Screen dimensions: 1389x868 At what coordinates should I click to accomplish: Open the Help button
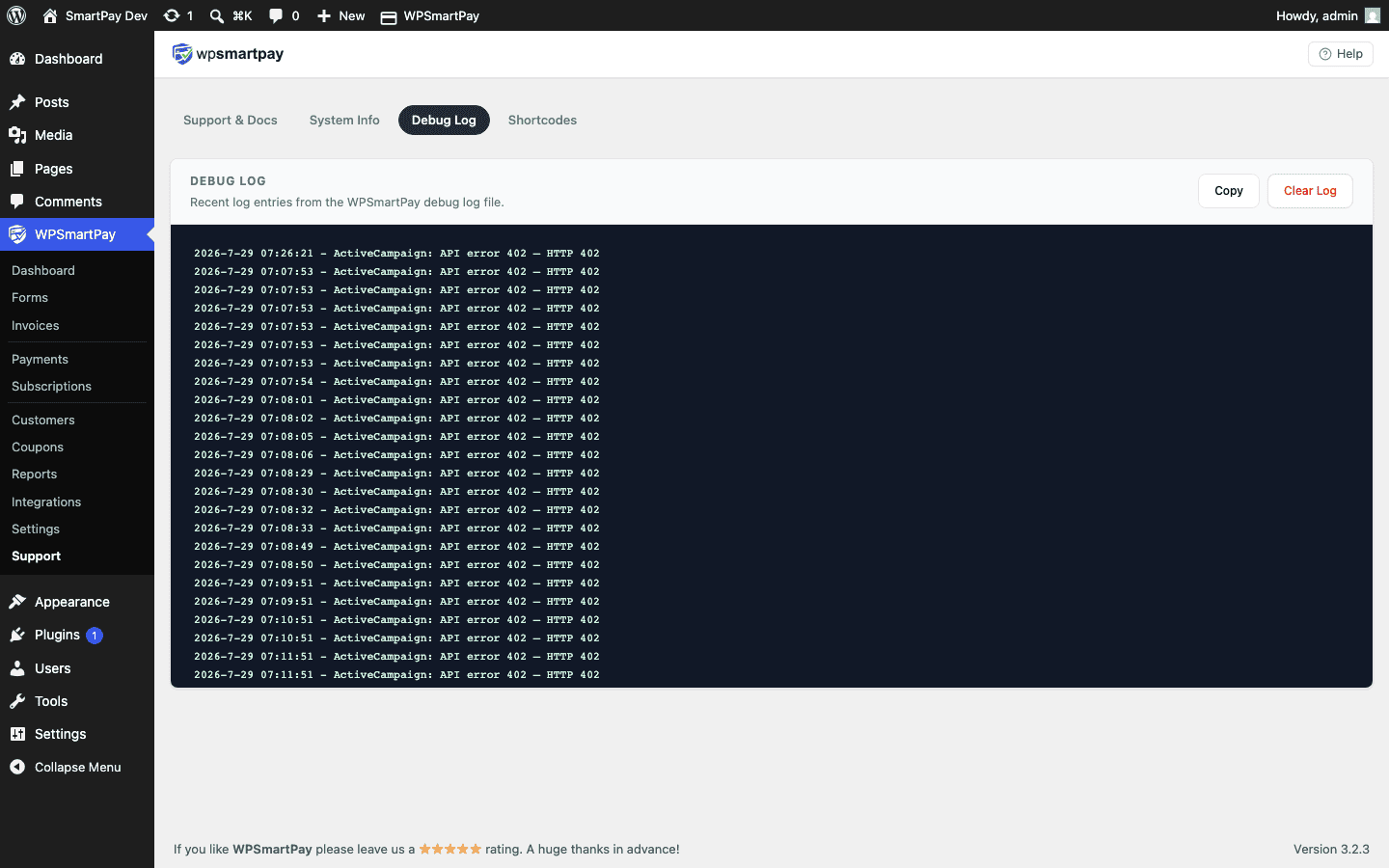(x=1340, y=54)
